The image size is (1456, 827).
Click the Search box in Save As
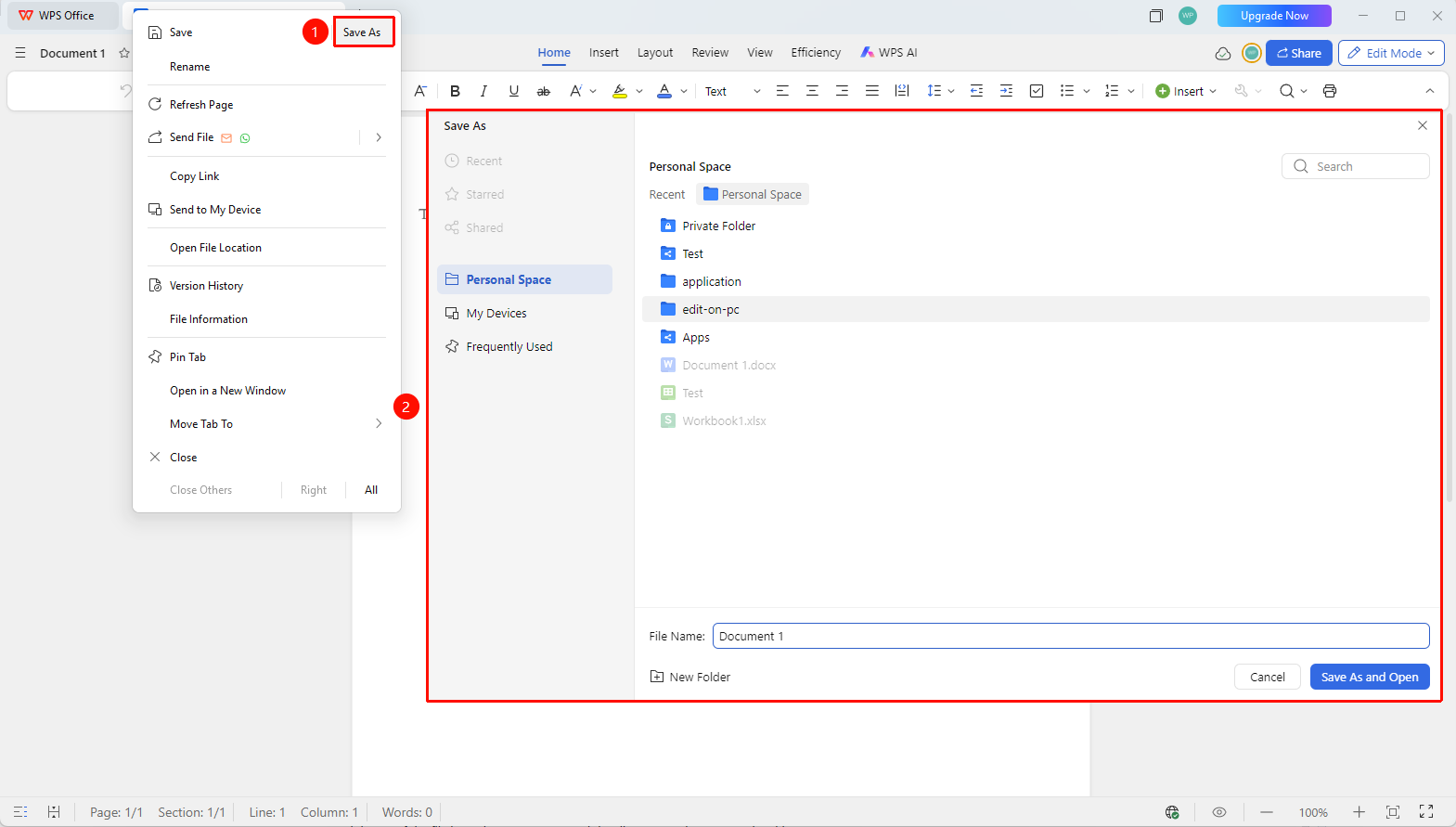[x=1356, y=166]
